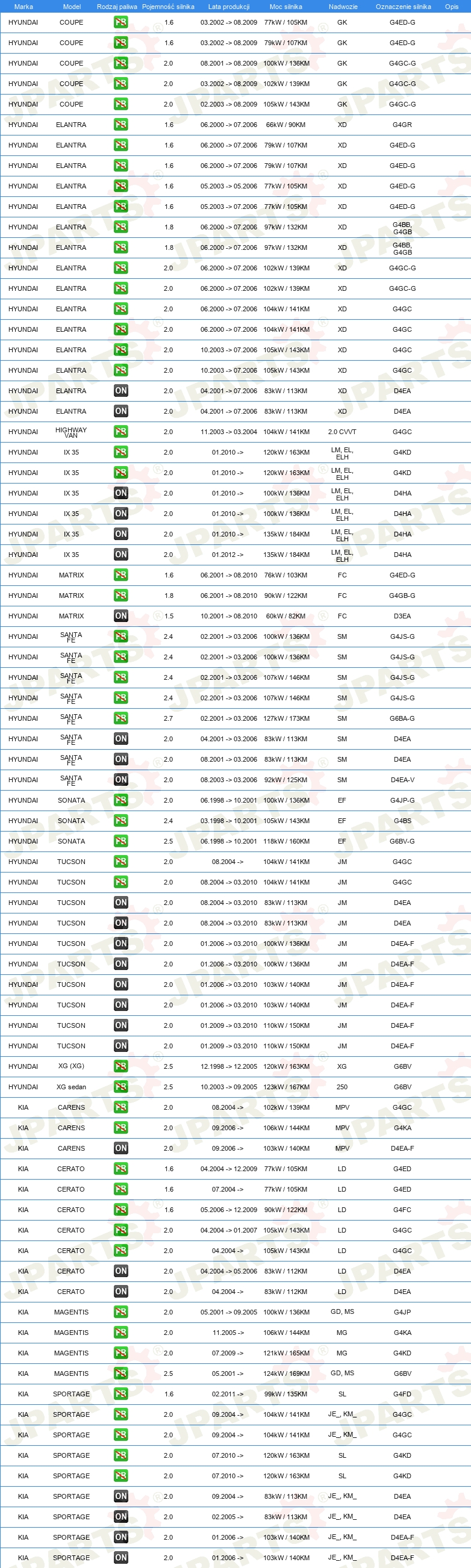Click the Nadwozie column header
The height and width of the screenshot is (1568, 471).
(x=343, y=7)
